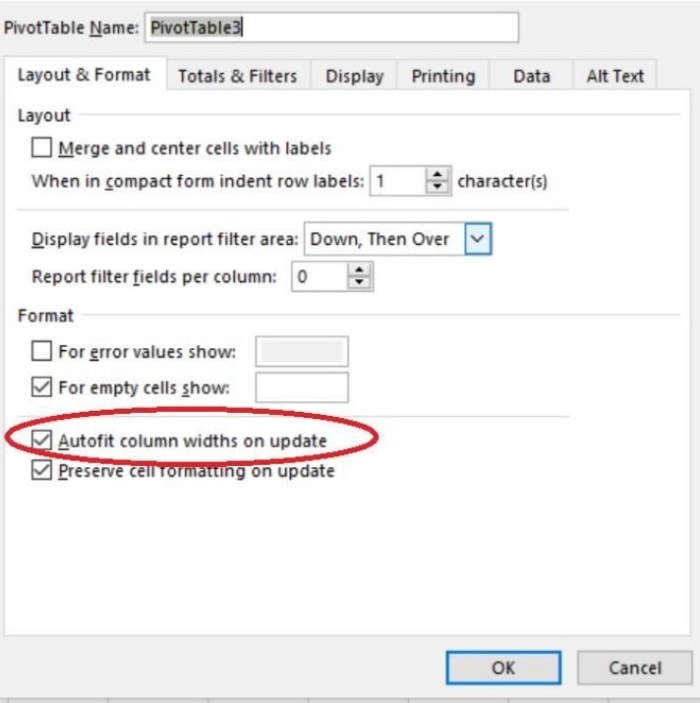Confirm options with the OK button

tap(503, 668)
